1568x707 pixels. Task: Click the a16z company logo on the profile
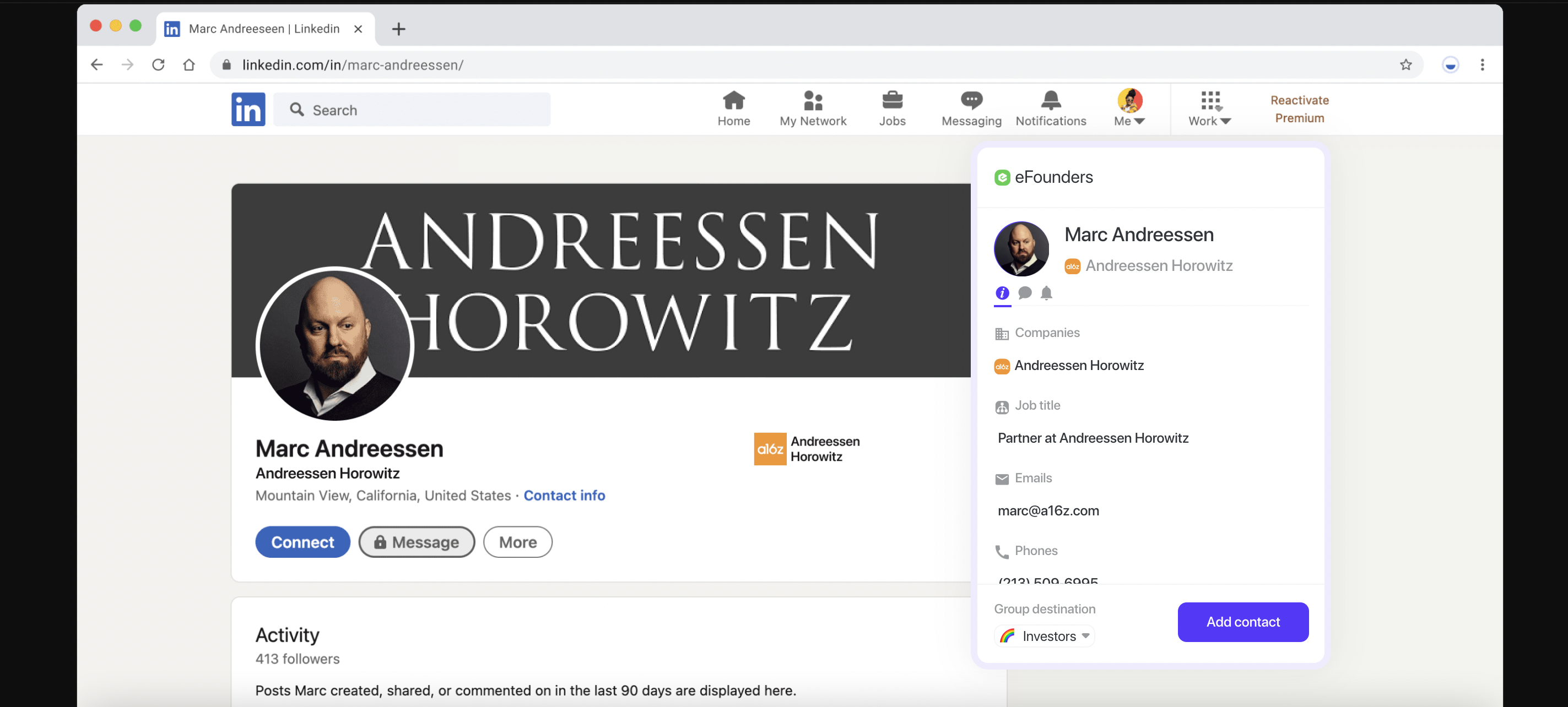click(x=770, y=449)
